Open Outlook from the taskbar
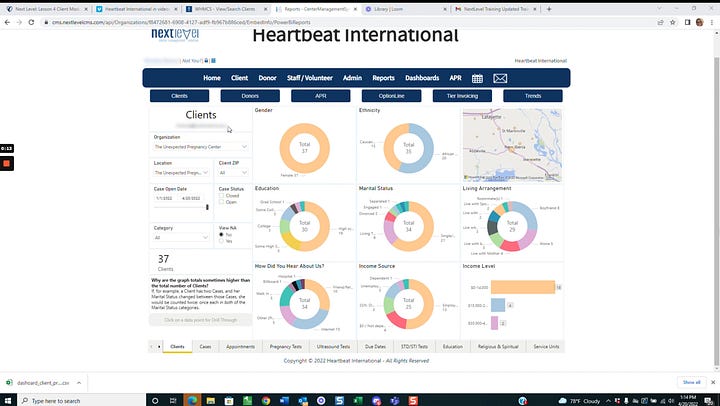Screen dimensions: 720x406 [x=303, y=400]
